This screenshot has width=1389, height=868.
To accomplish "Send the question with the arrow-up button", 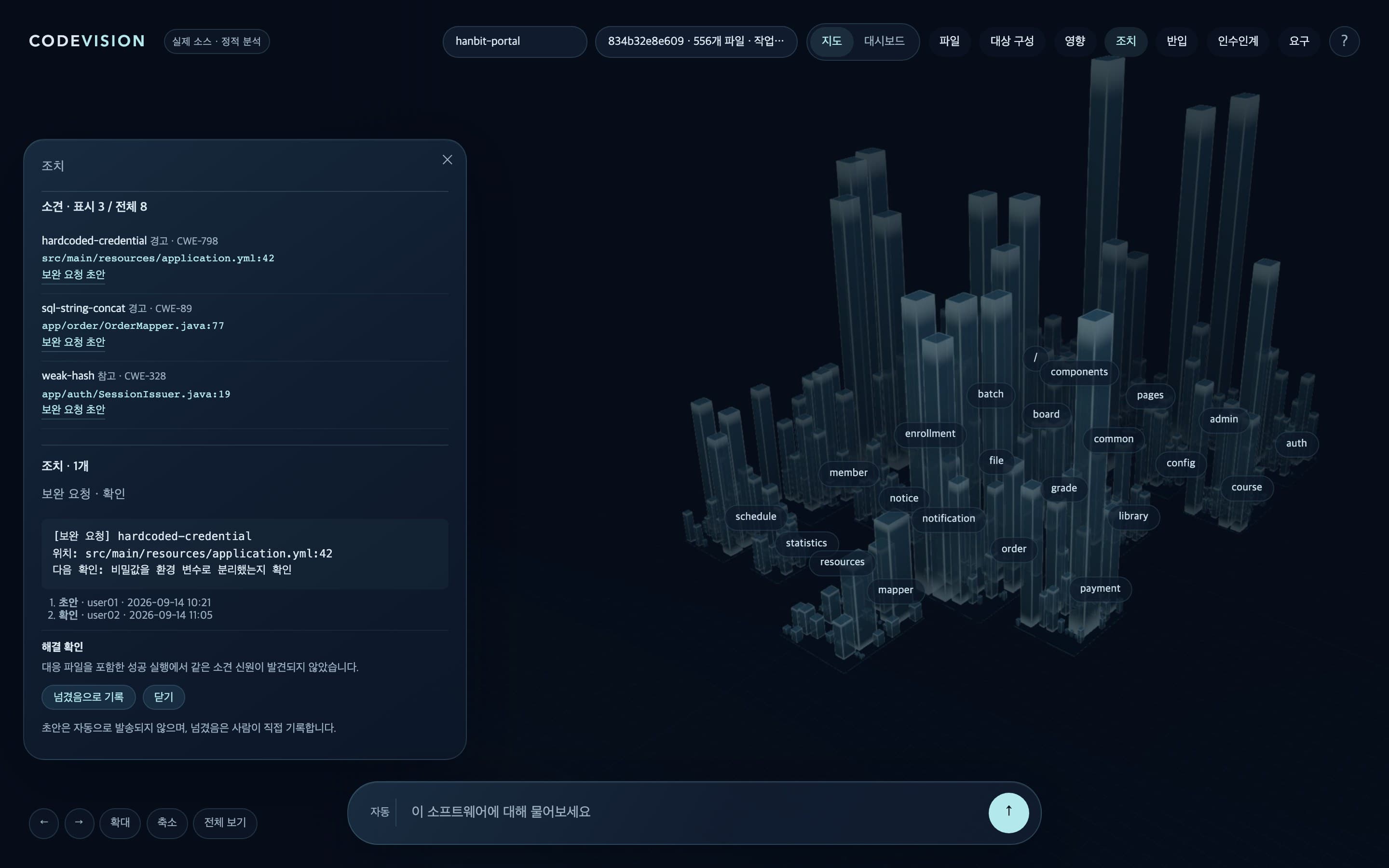I will (x=1008, y=813).
